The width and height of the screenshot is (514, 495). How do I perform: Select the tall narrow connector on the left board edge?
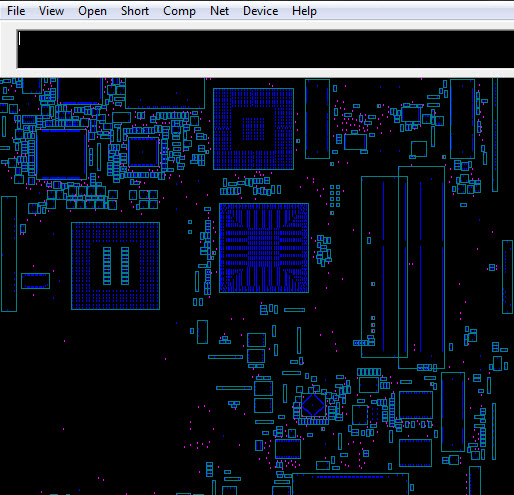coord(9,254)
